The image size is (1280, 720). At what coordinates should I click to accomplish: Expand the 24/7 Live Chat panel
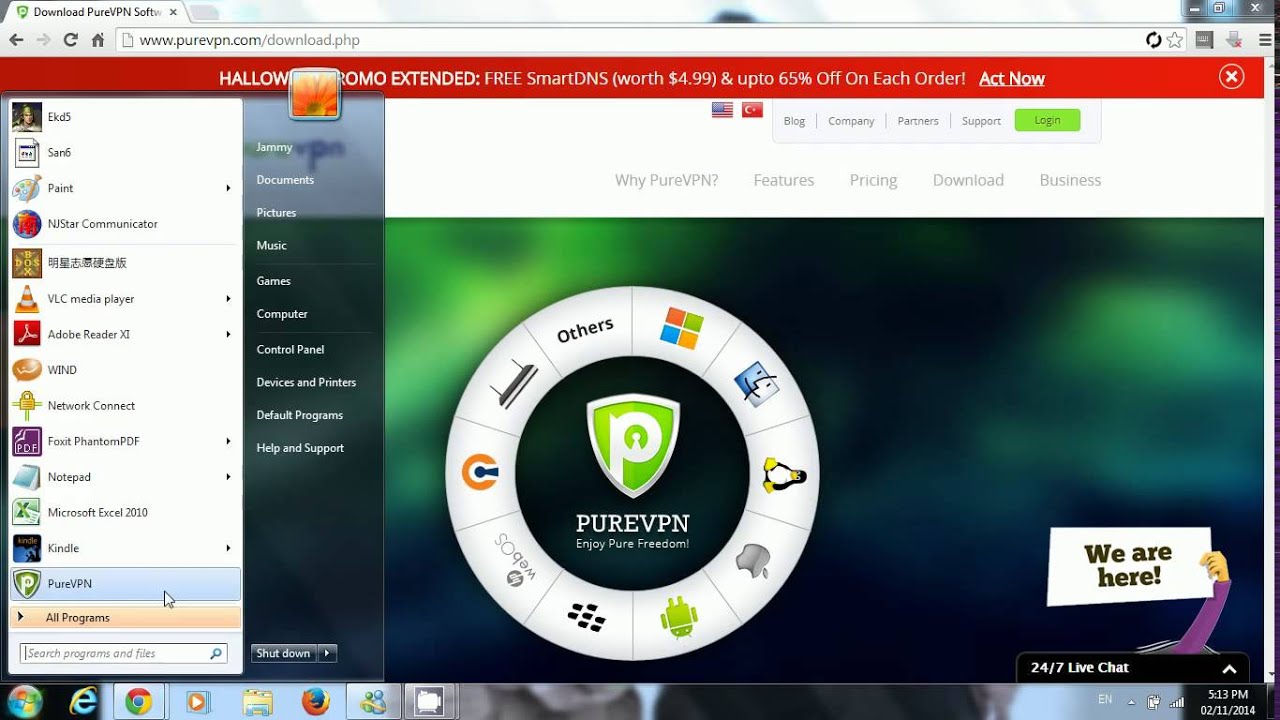pyautogui.click(x=1229, y=669)
